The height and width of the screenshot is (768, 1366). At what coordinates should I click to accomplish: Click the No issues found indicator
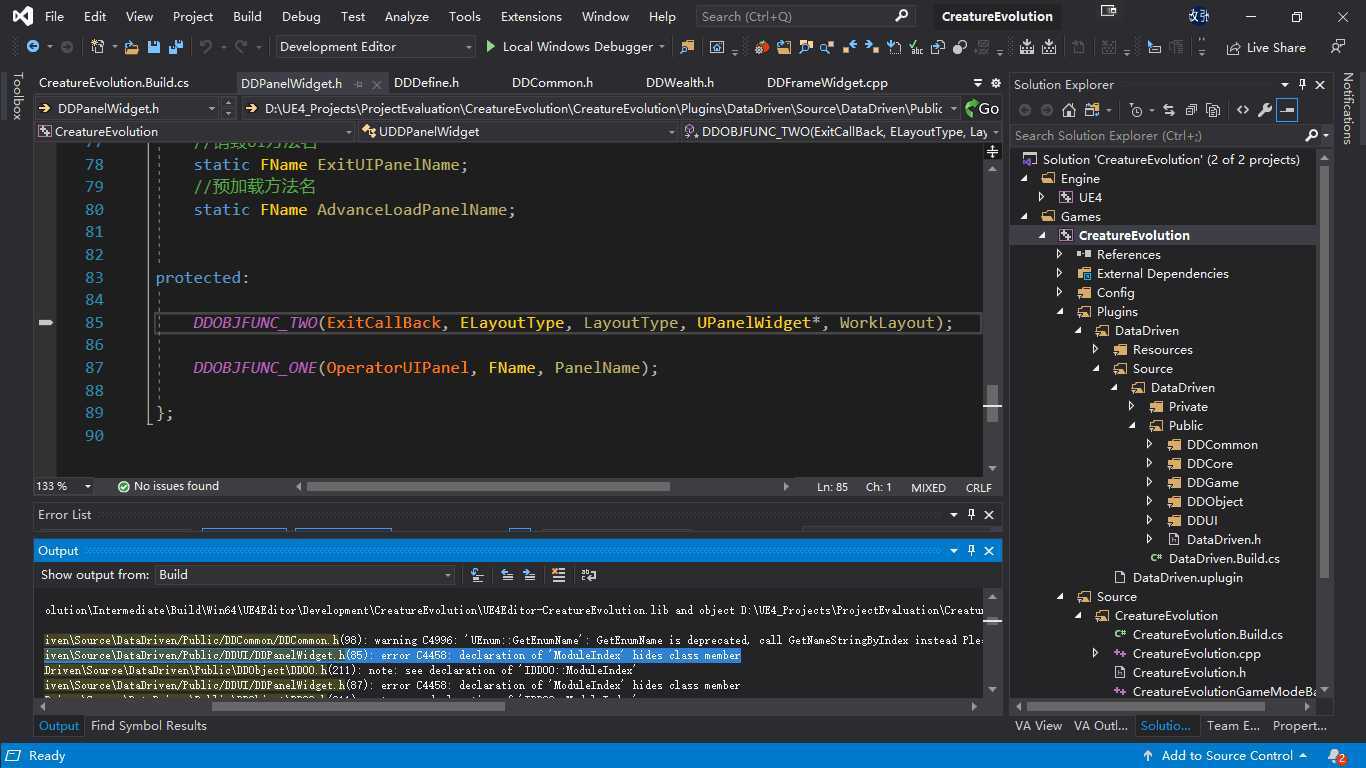[168, 487]
